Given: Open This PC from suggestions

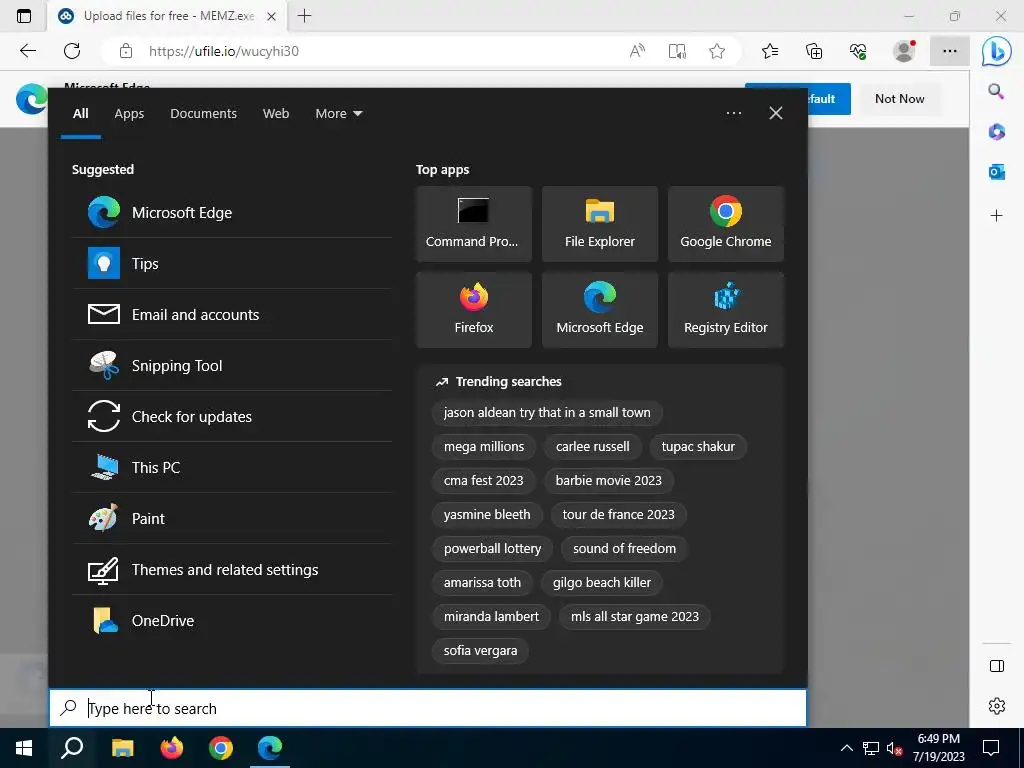Looking at the screenshot, I should 232,467.
